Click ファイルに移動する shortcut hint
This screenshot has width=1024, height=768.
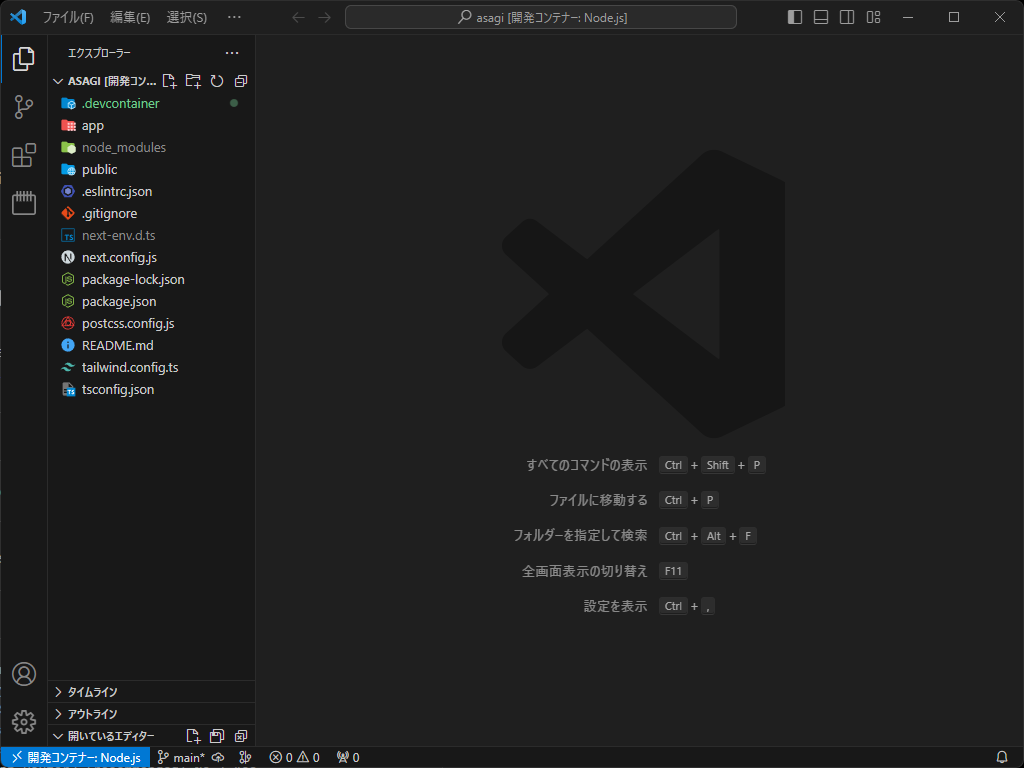[598, 500]
